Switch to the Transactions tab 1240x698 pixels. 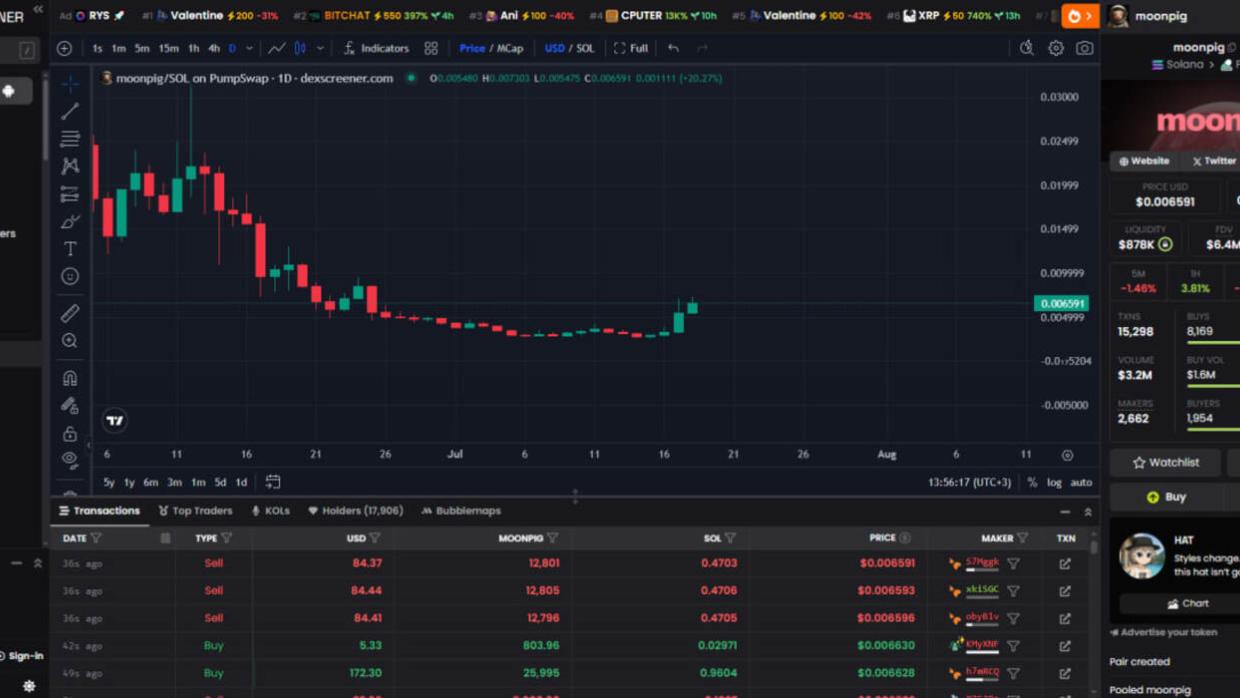[x=99, y=511]
